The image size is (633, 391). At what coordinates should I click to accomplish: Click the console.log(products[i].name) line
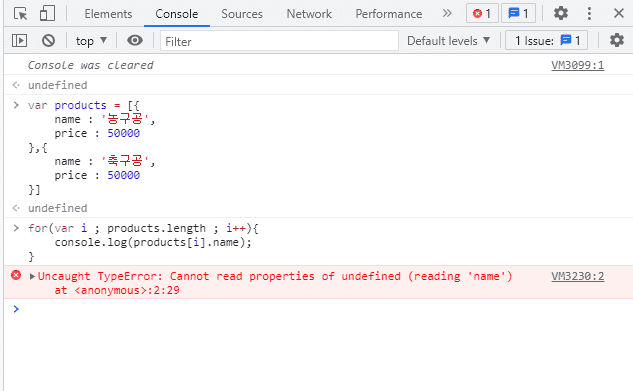153,242
